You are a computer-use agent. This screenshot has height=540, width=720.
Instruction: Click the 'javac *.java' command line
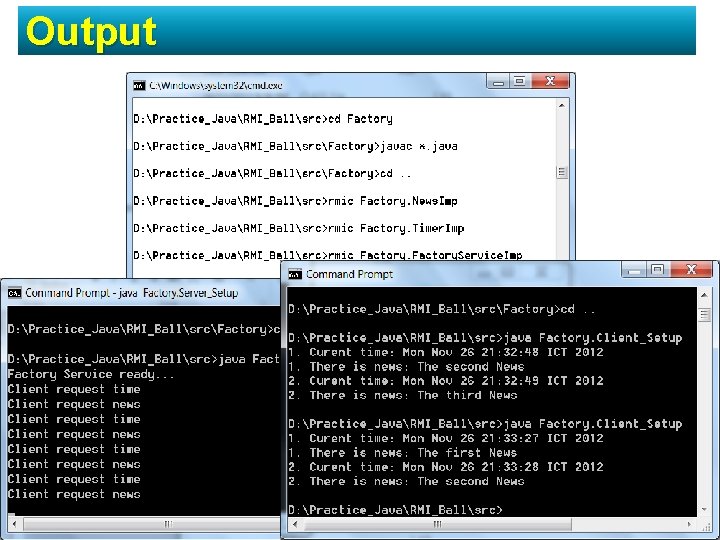coord(295,146)
